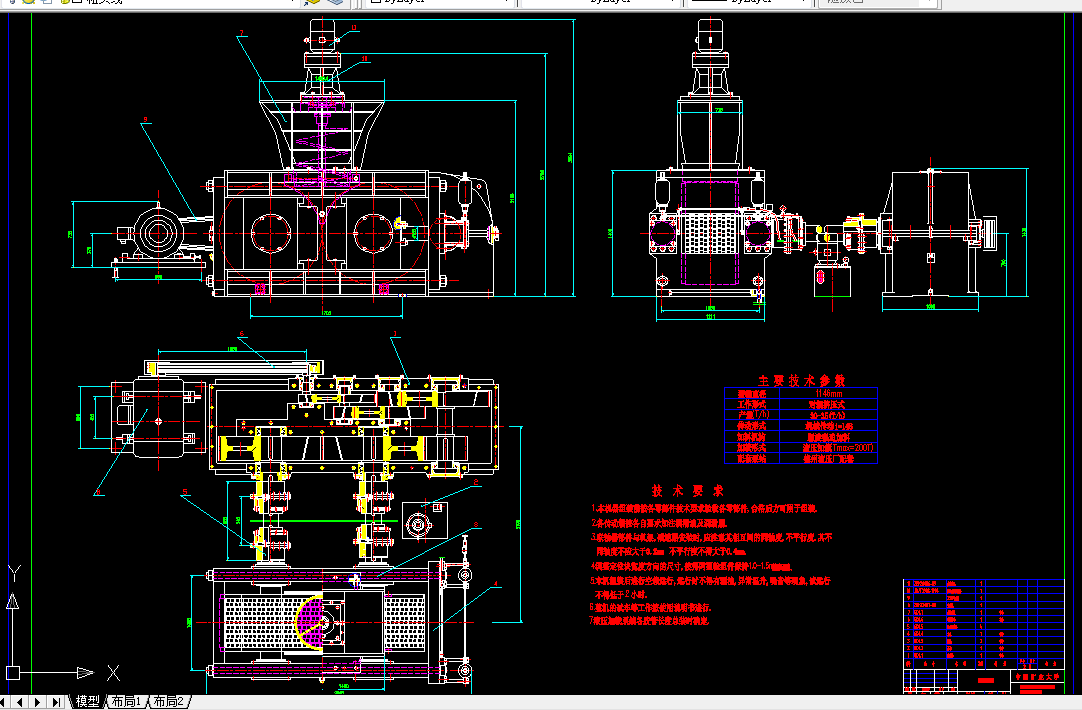1082x710 pixels.
Task: Click the UCS axis icon origin square
Action: (12, 672)
